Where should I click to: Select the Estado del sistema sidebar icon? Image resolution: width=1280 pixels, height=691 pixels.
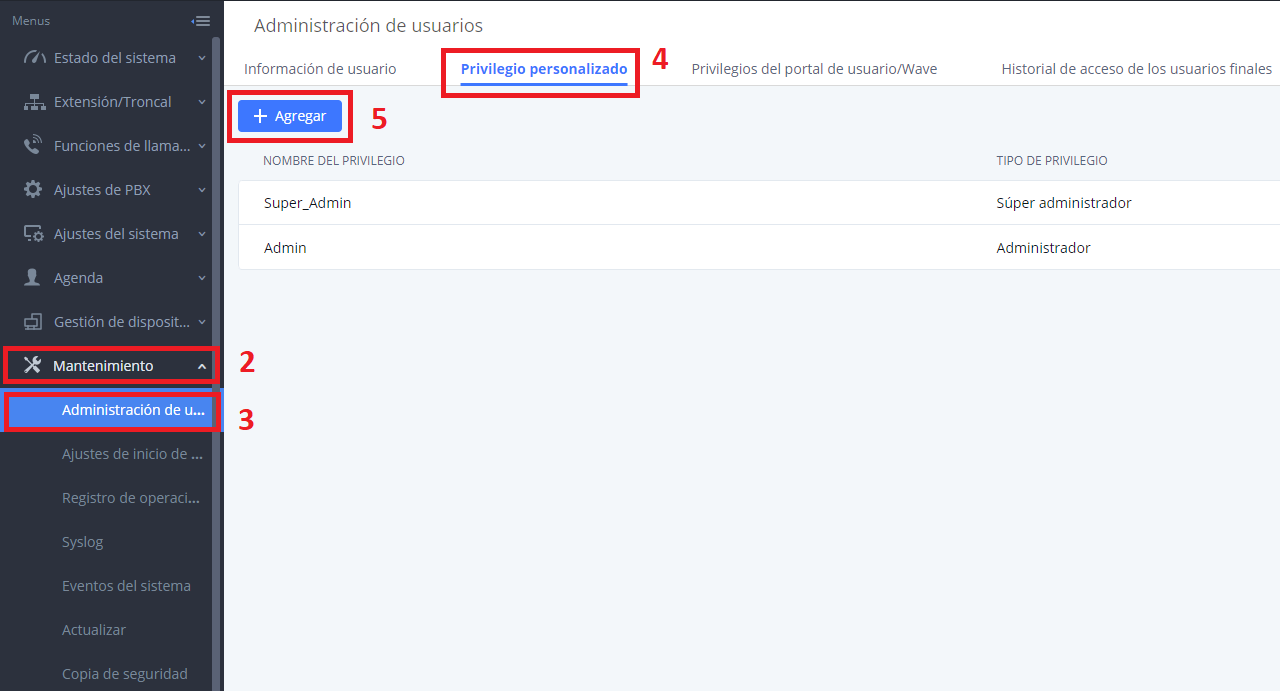32,57
